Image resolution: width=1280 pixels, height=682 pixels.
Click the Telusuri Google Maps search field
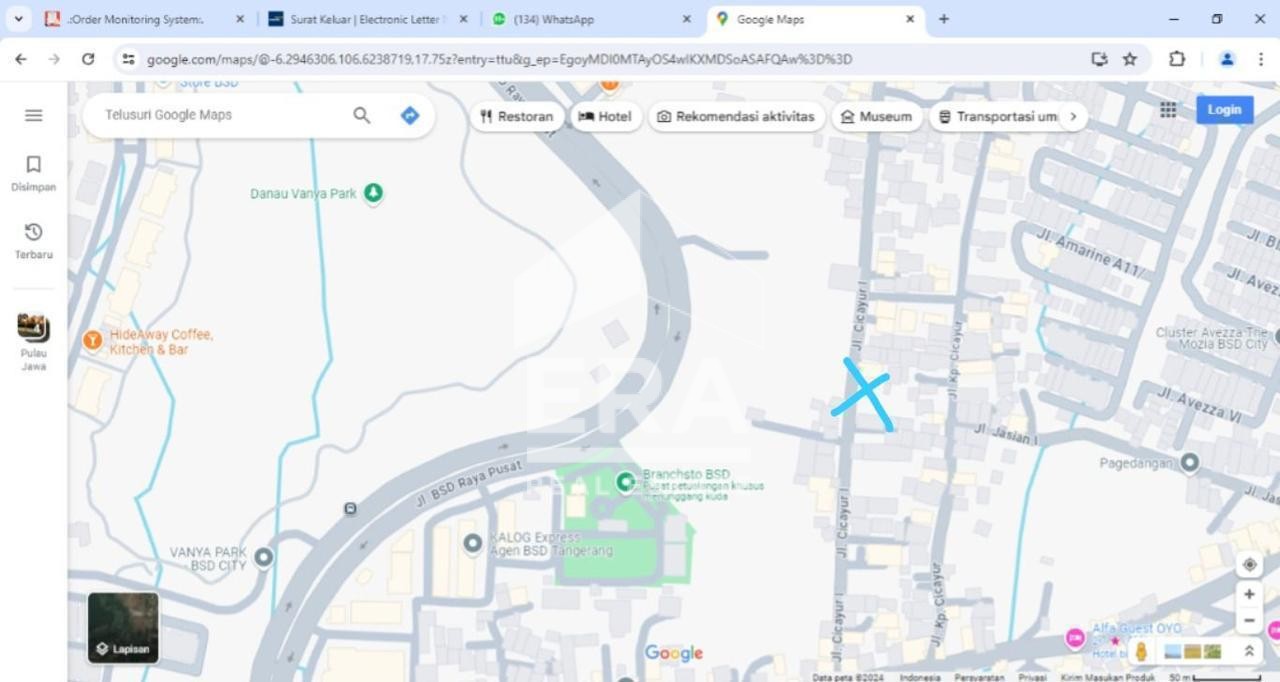point(222,115)
